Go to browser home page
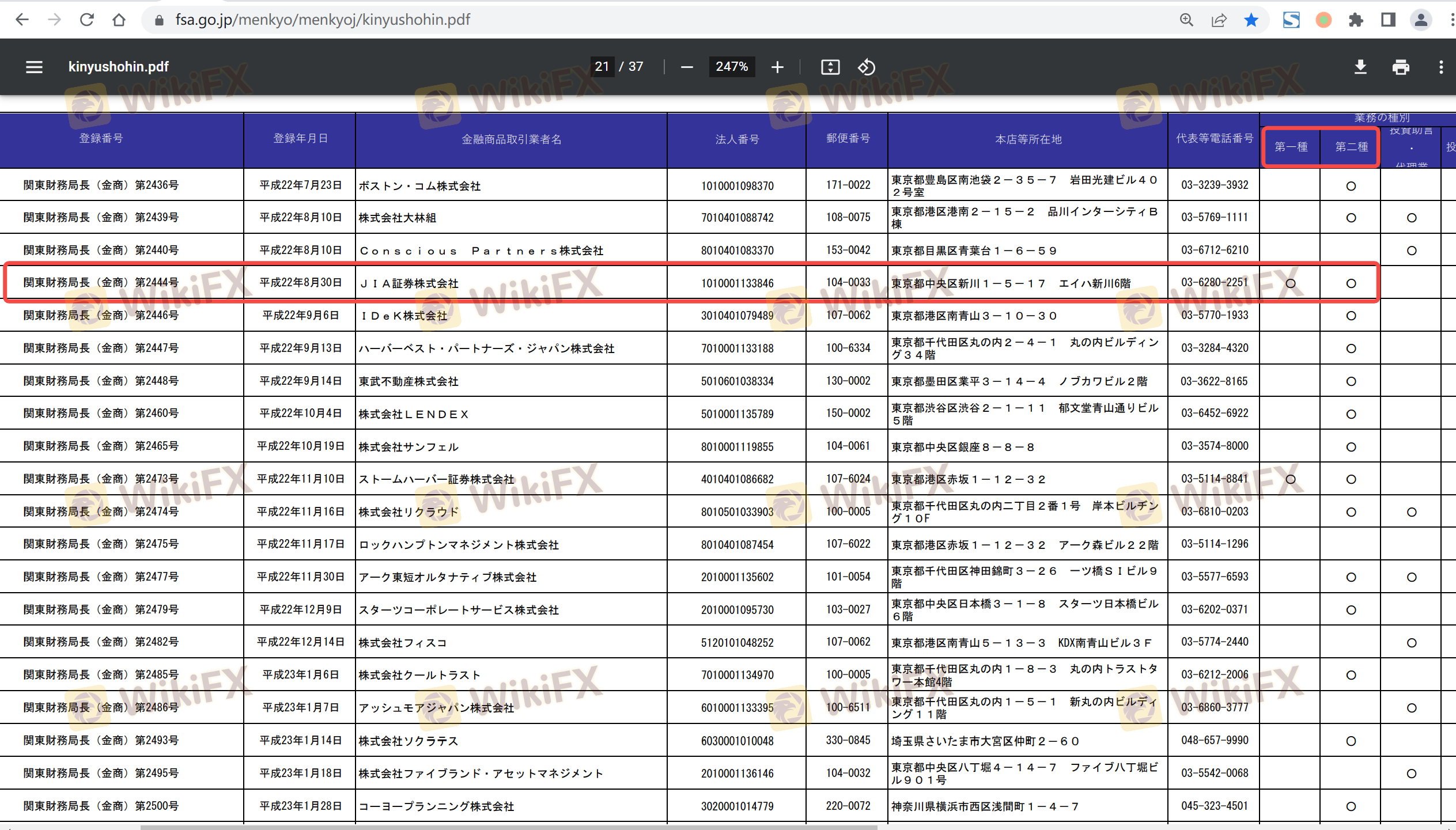The height and width of the screenshot is (830, 1456). (119, 20)
